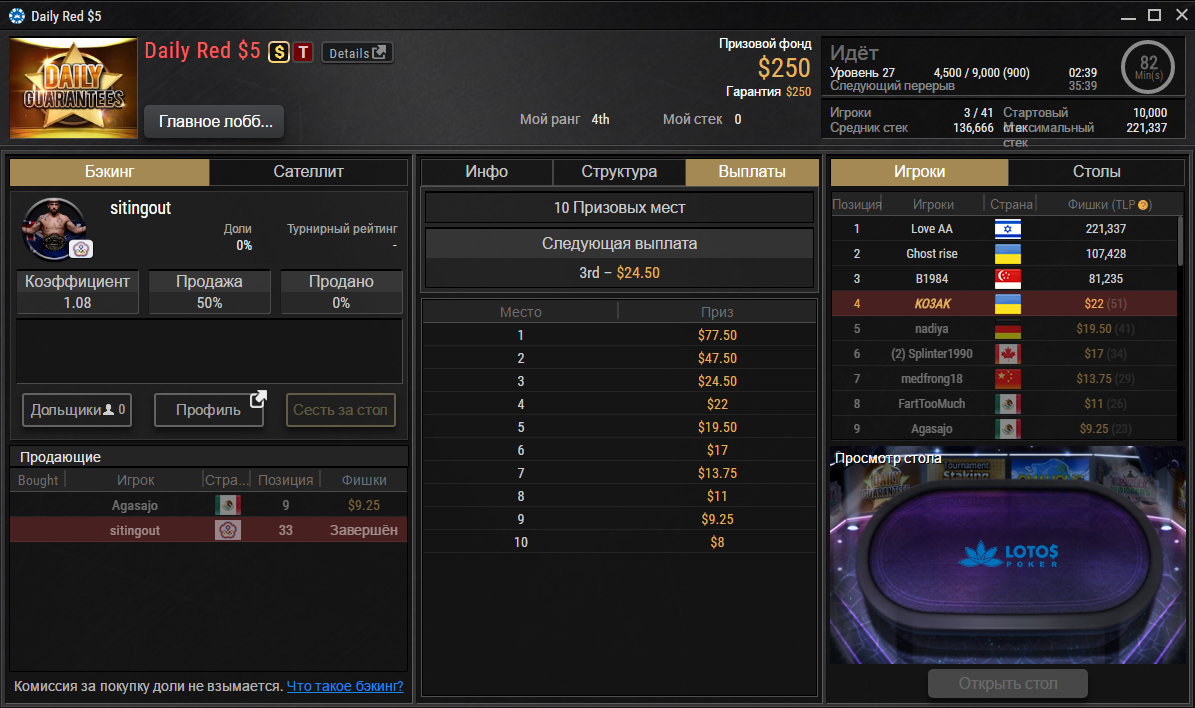Image resolution: width=1195 pixels, height=708 pixels.
Task: Click the yellow S satellite badge icon
Action: [x=279, y=52]
